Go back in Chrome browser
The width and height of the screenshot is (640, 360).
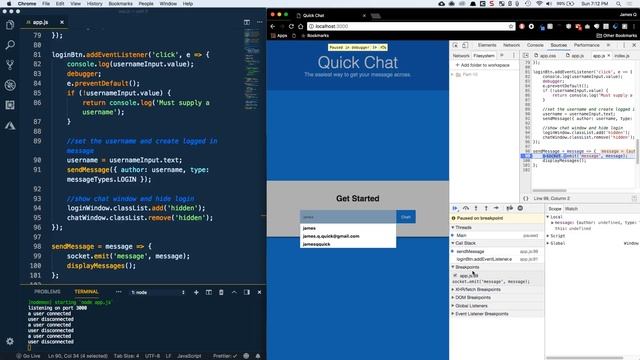point(273,26)
